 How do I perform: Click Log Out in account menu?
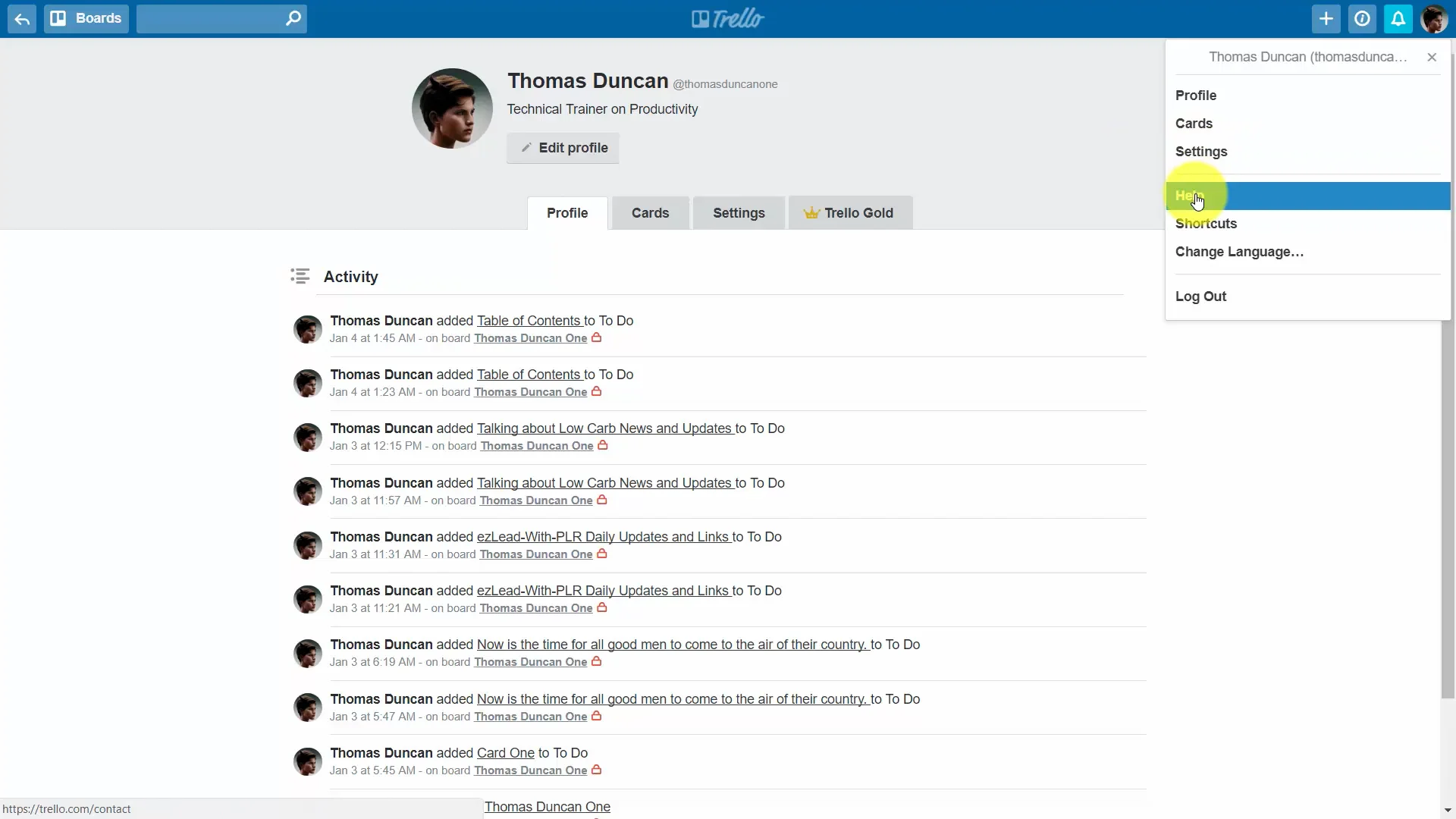coord(1307,297)
